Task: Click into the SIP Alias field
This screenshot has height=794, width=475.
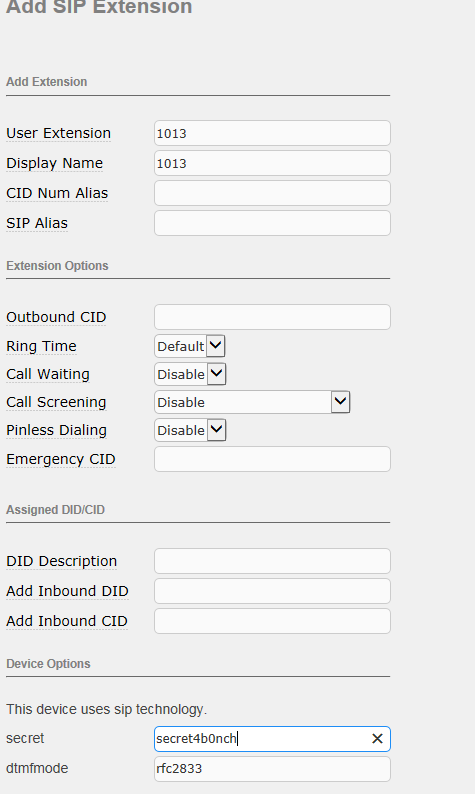Action: [272, 223]
